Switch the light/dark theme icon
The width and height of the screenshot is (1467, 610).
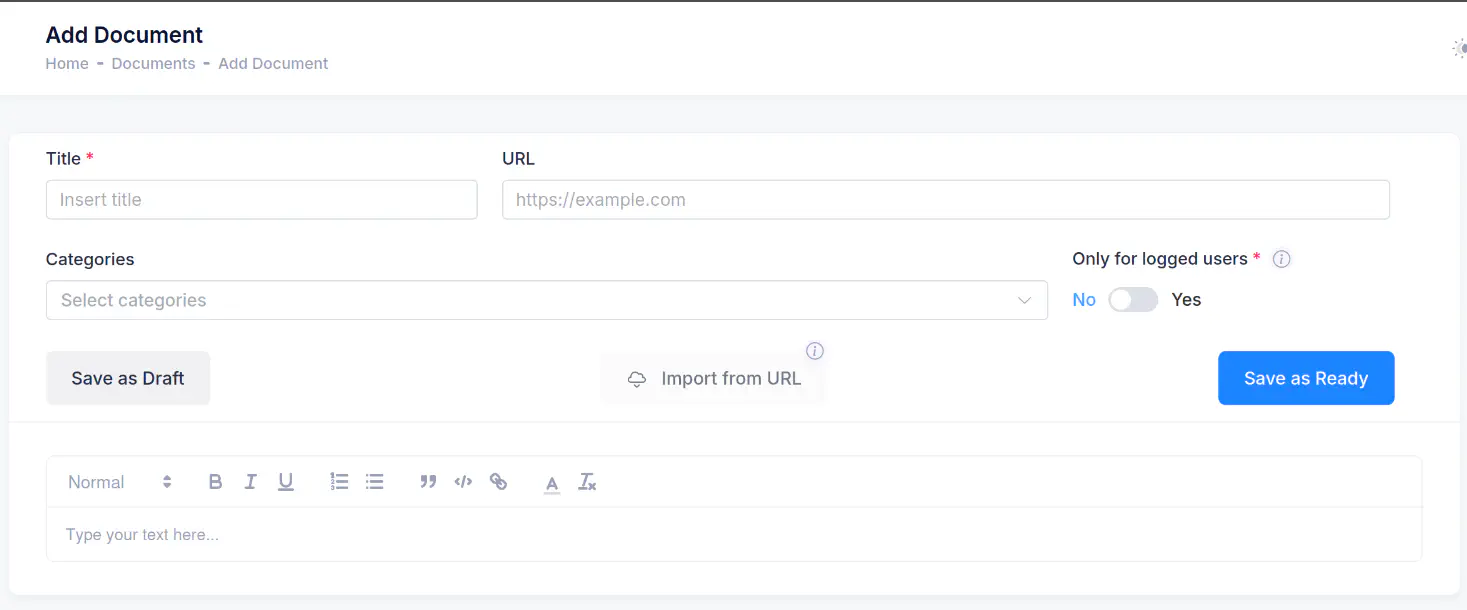[1459, 48]
